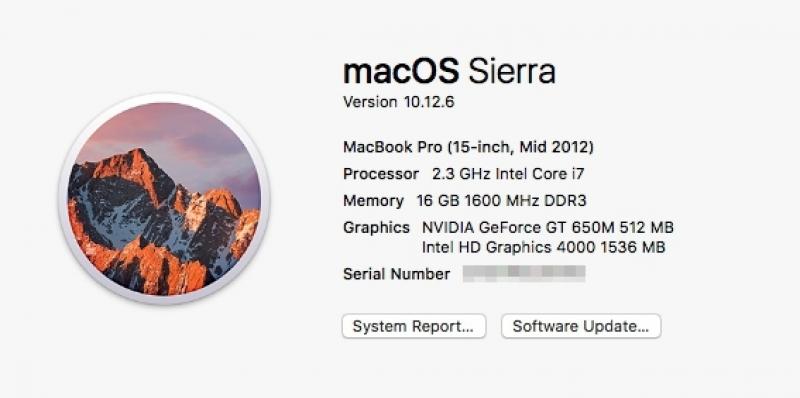Click the MacBook Pro model name
The image size is (800, 398).
click(393, 147)
